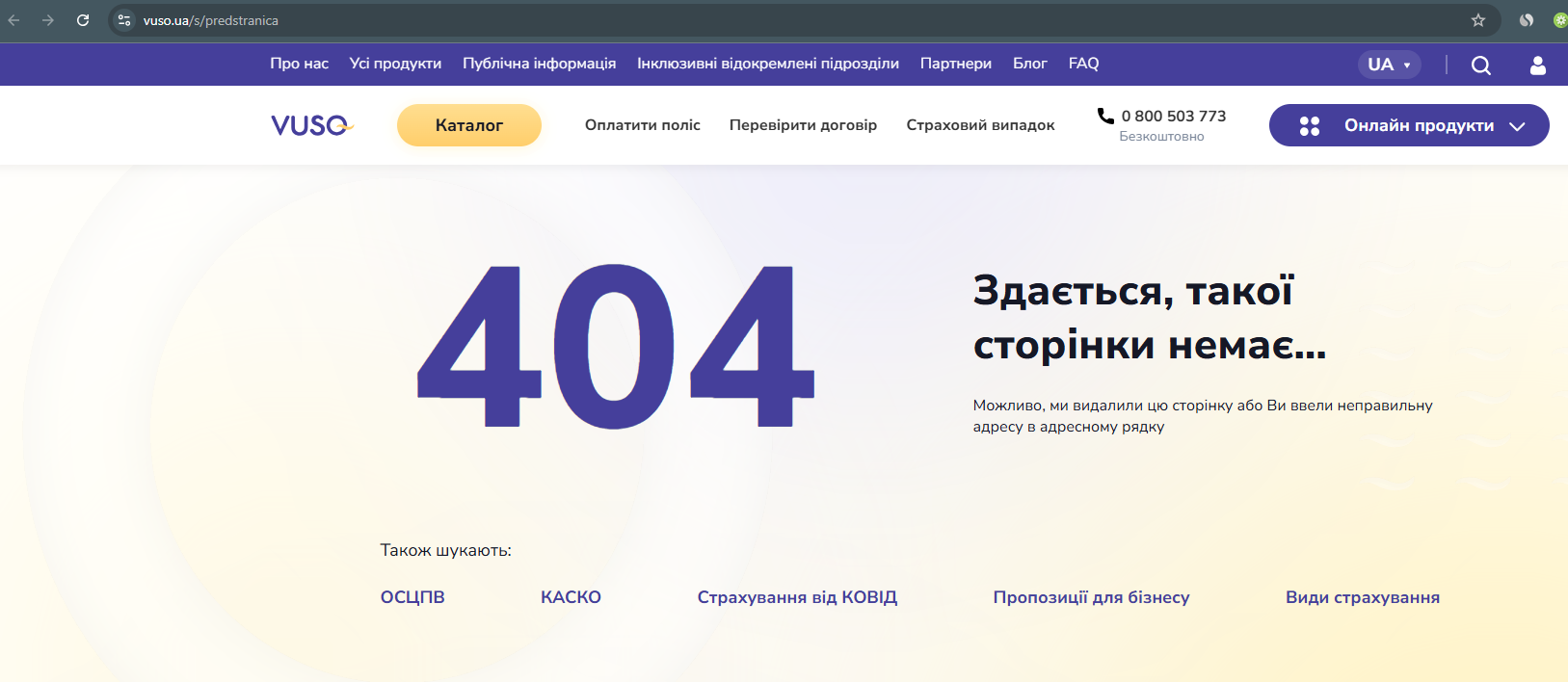Open Інклюзивні відокремлені підрозділи menu item
This screenshot has height=682, width=1568.
click(x=768, y=64)
